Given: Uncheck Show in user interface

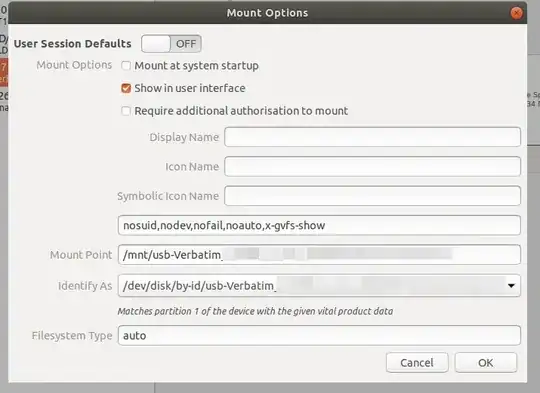Looking at the screenshot, I should [126, 88].
